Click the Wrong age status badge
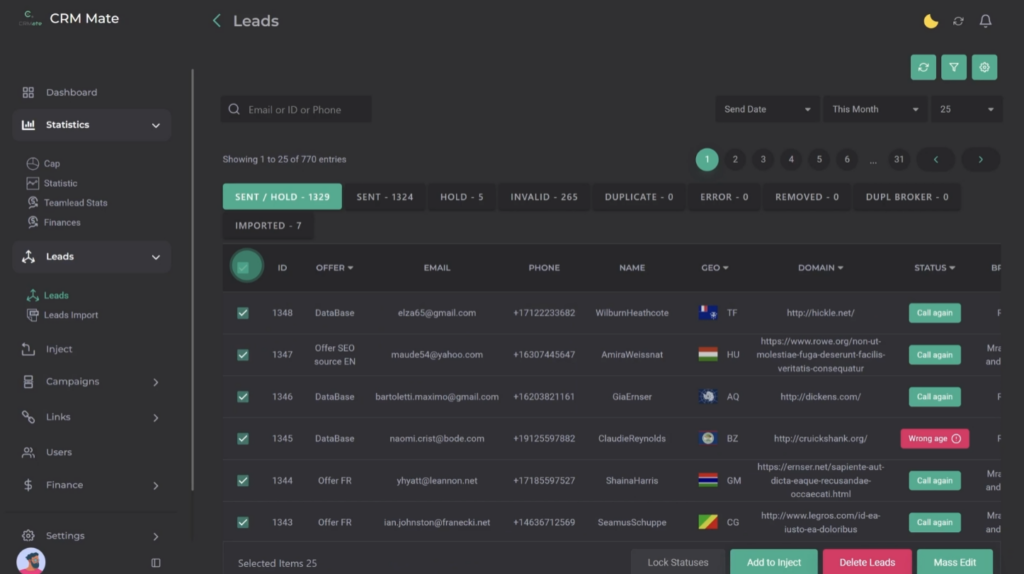Viewport: 1024px width, 574px height. pyautogui.click(x=934, y=438)
